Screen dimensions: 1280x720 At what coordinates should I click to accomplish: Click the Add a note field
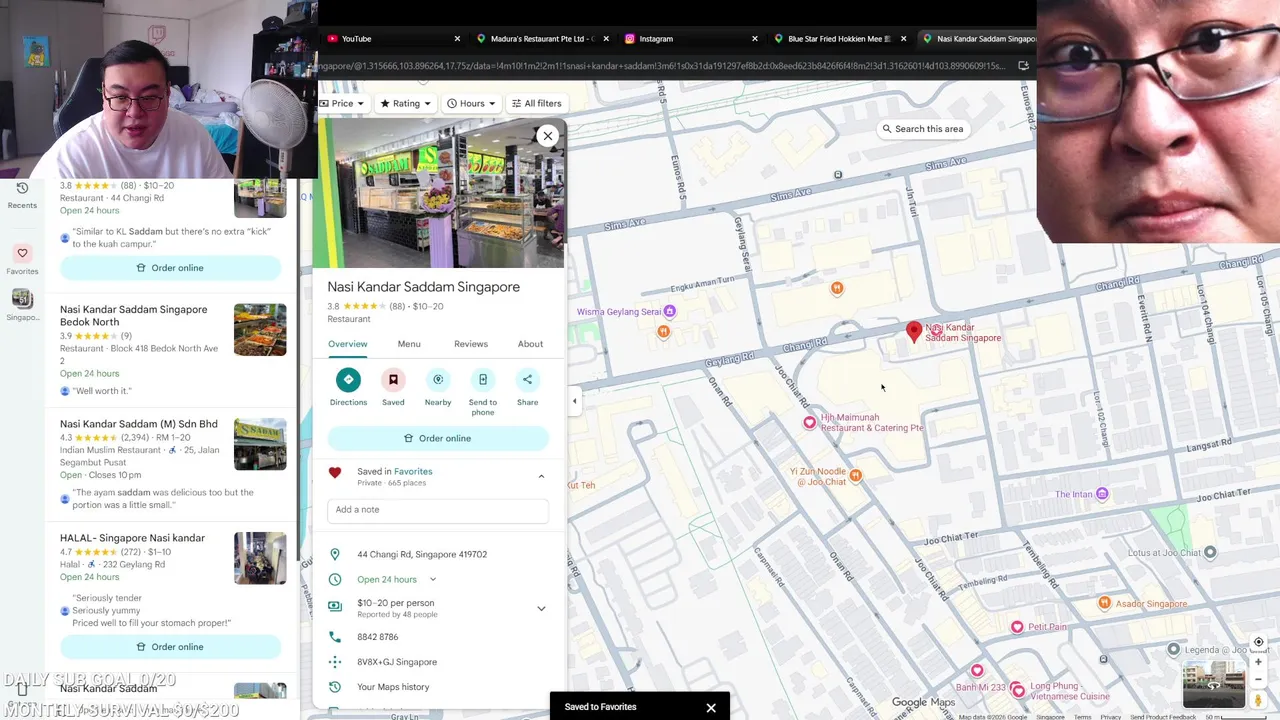click(438, 510)
